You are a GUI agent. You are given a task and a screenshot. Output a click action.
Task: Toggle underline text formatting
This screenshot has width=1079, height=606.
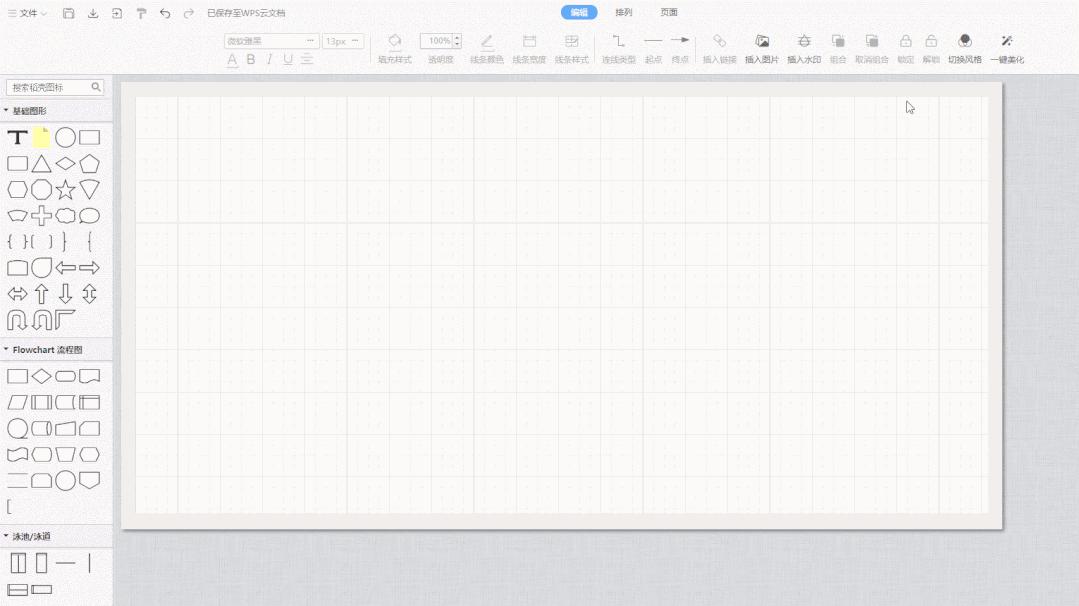point(288,59)
